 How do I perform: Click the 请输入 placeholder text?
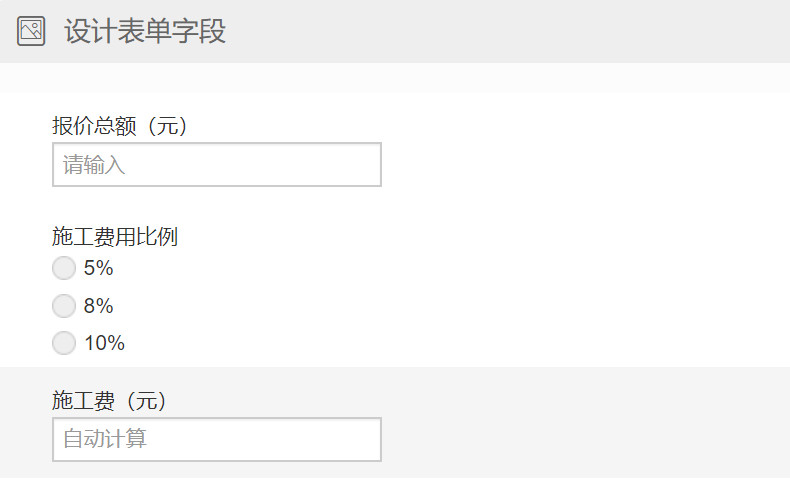94,165
